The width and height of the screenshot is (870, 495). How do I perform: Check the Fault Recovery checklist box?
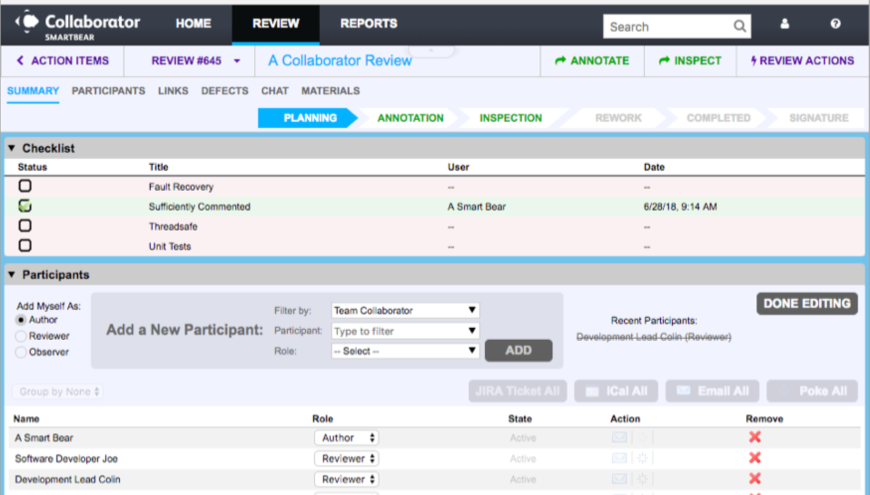(25, 186)
